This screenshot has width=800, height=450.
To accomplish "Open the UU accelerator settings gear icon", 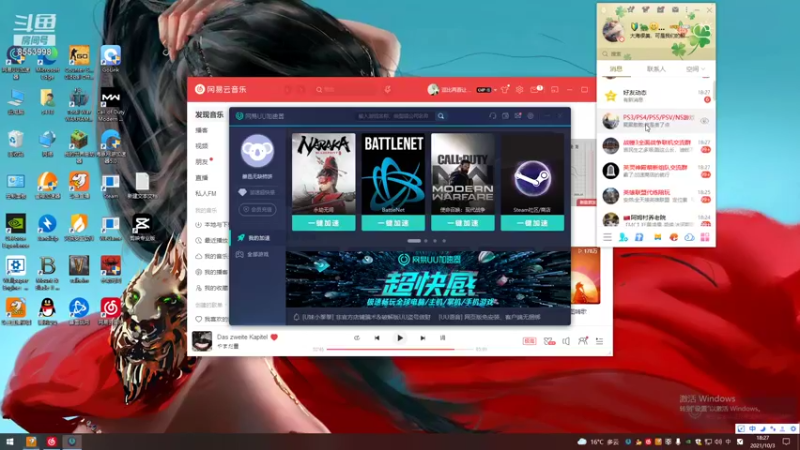I will pyautogui.click(x=531, y=116).
